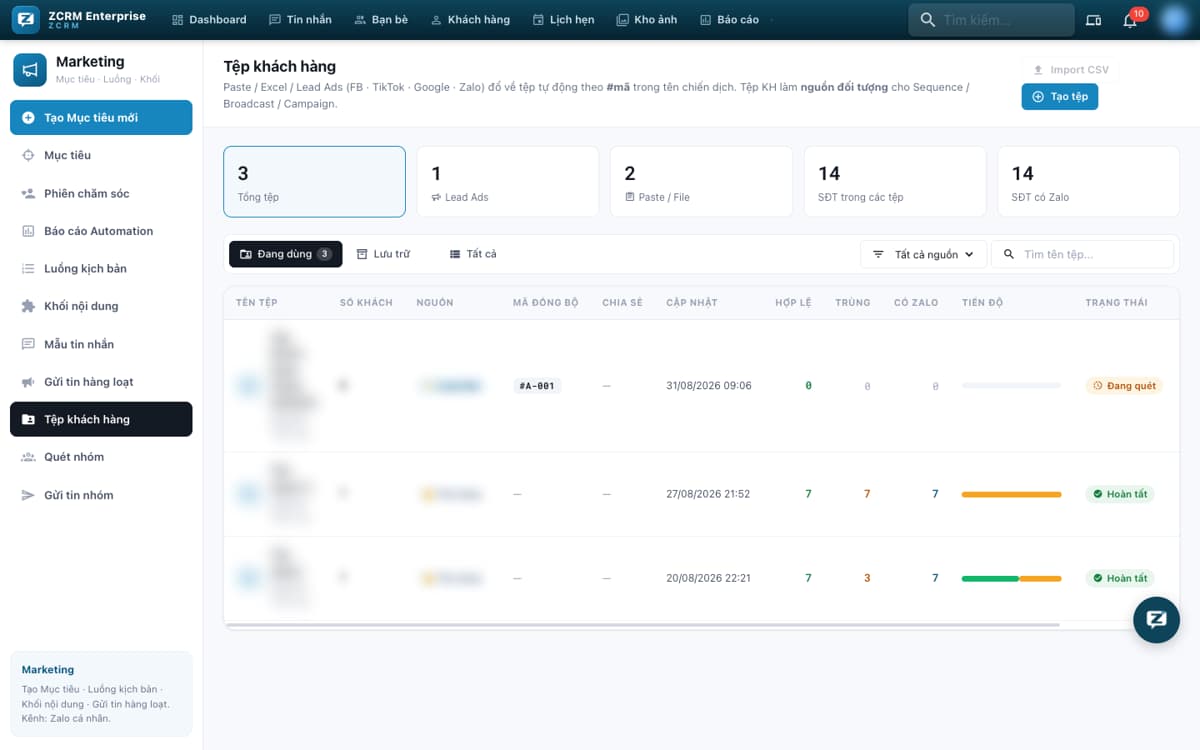Click the date 31/08/2026 09:06
The height and width of the screenshot is (750, 1200).
point(709,385)
